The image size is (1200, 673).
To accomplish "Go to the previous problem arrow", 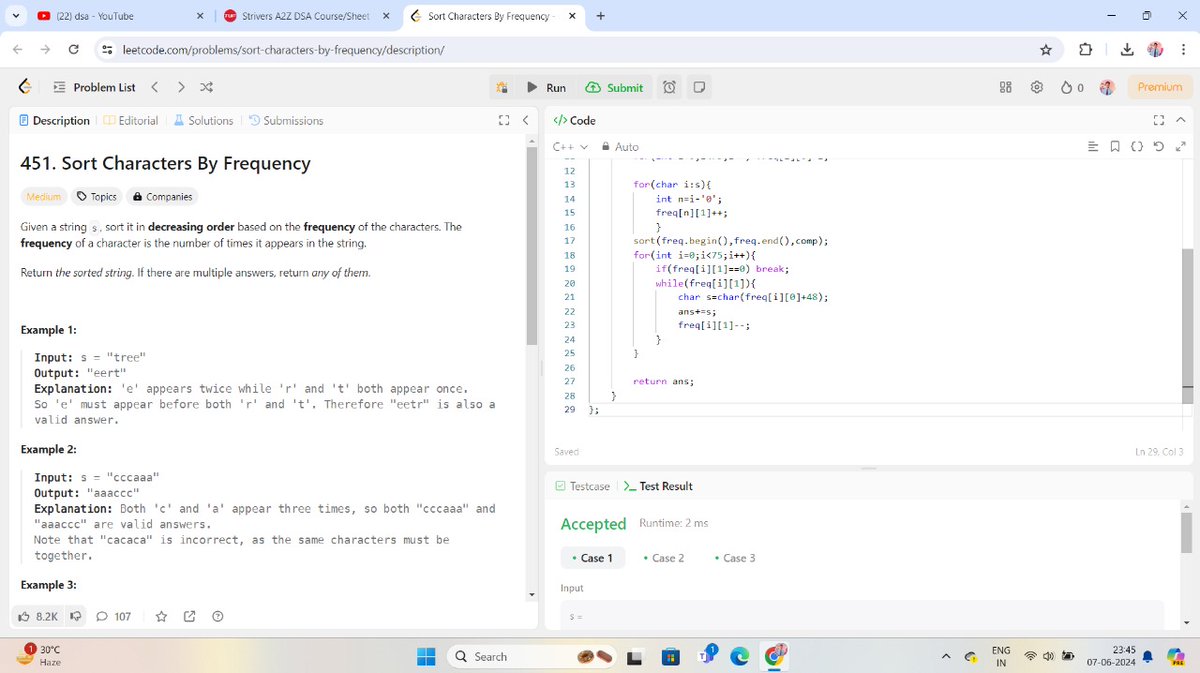I will tap(155, 87).
